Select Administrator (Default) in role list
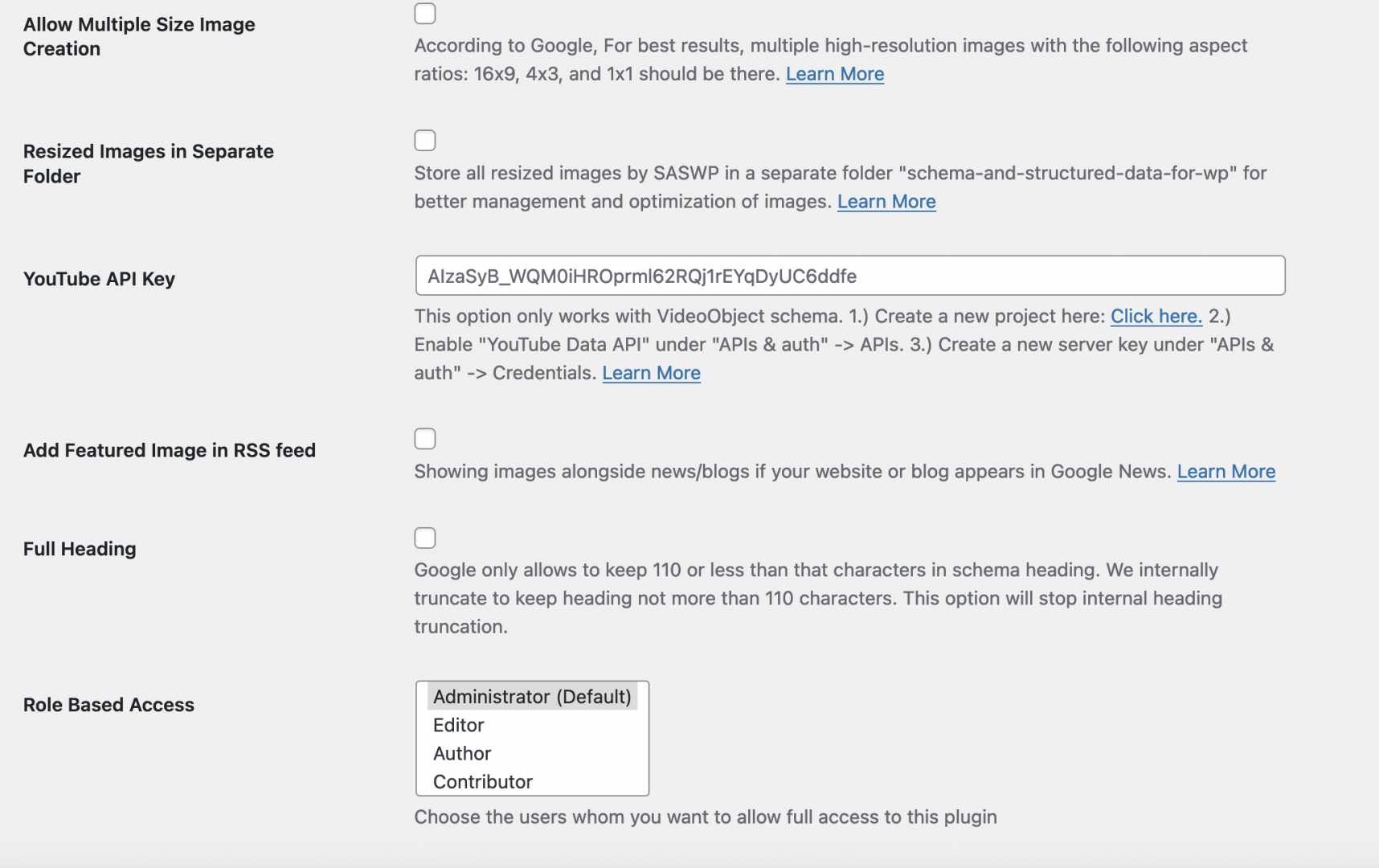1379x868 pixels. (x=532, y=697)
